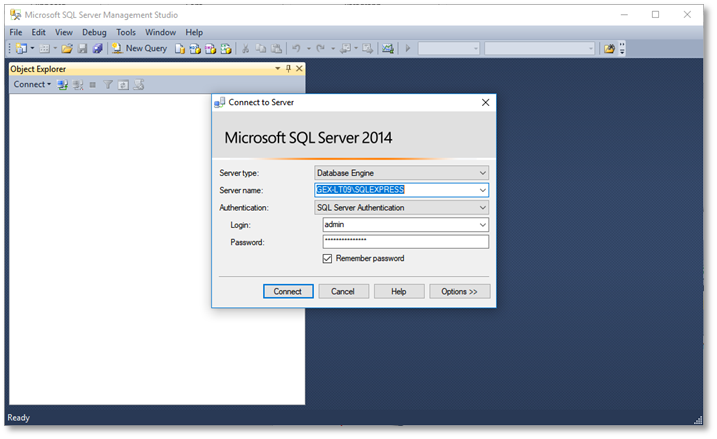This screenshot has width=717, height=439.
Task: Click the Add Item toolbar icon
Action: pyautogui.click(x=44, y=48)
